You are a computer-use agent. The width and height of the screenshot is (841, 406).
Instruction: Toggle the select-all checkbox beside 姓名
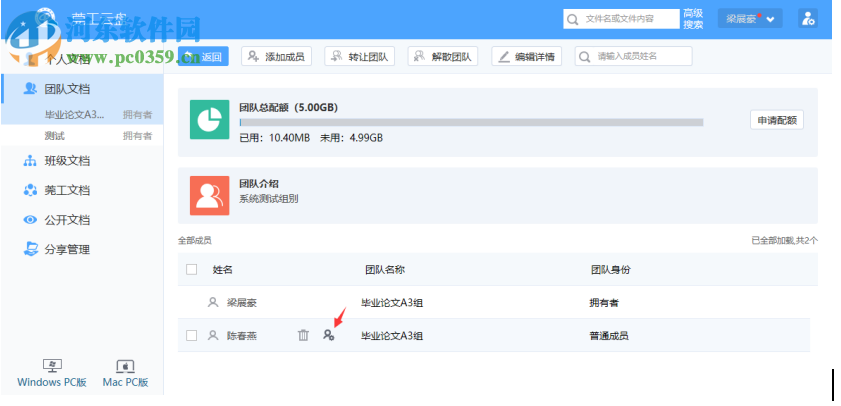click(191, 269)
